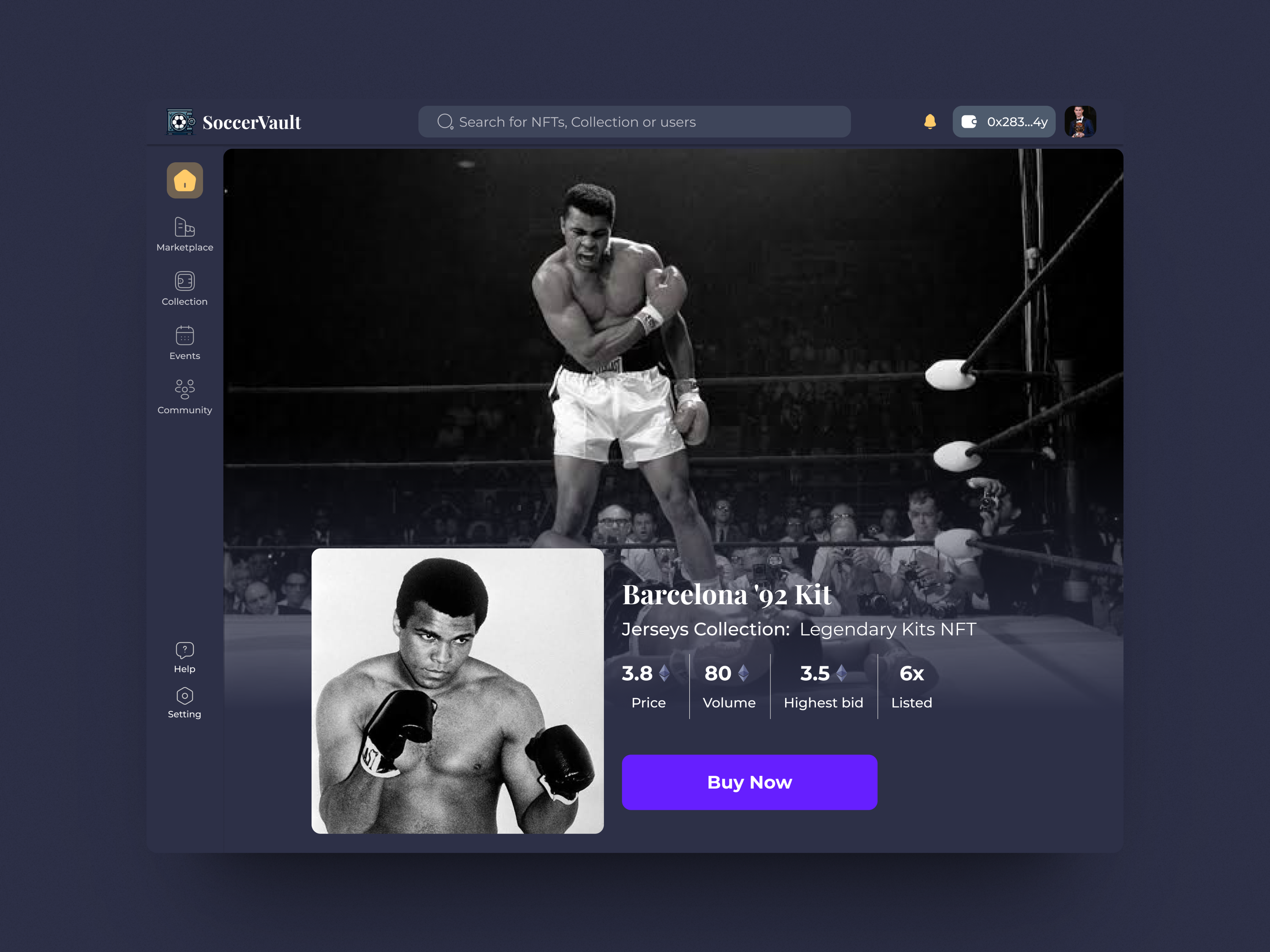Open the Events calendar icon
This screenshot has height=952, width=1270.
point(184,336)
